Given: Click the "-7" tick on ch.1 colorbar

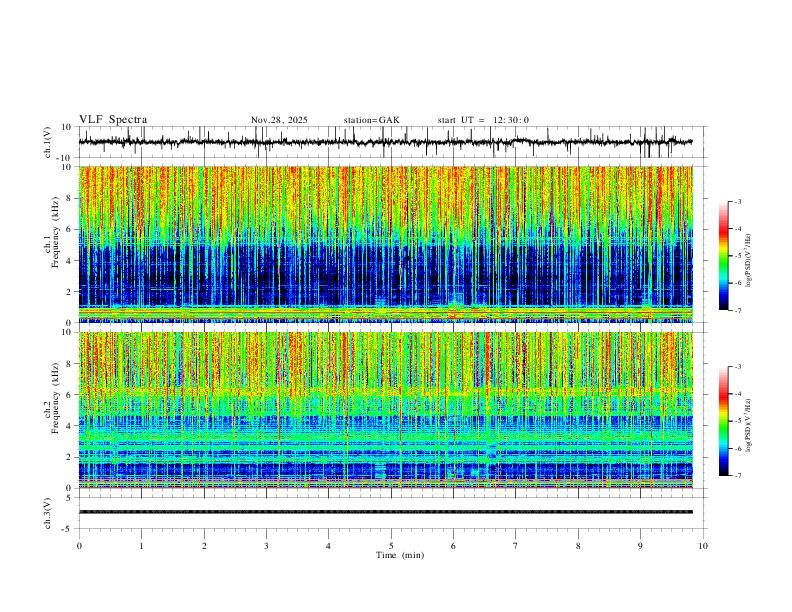Looking at the screenshot, I should (738, 310).
